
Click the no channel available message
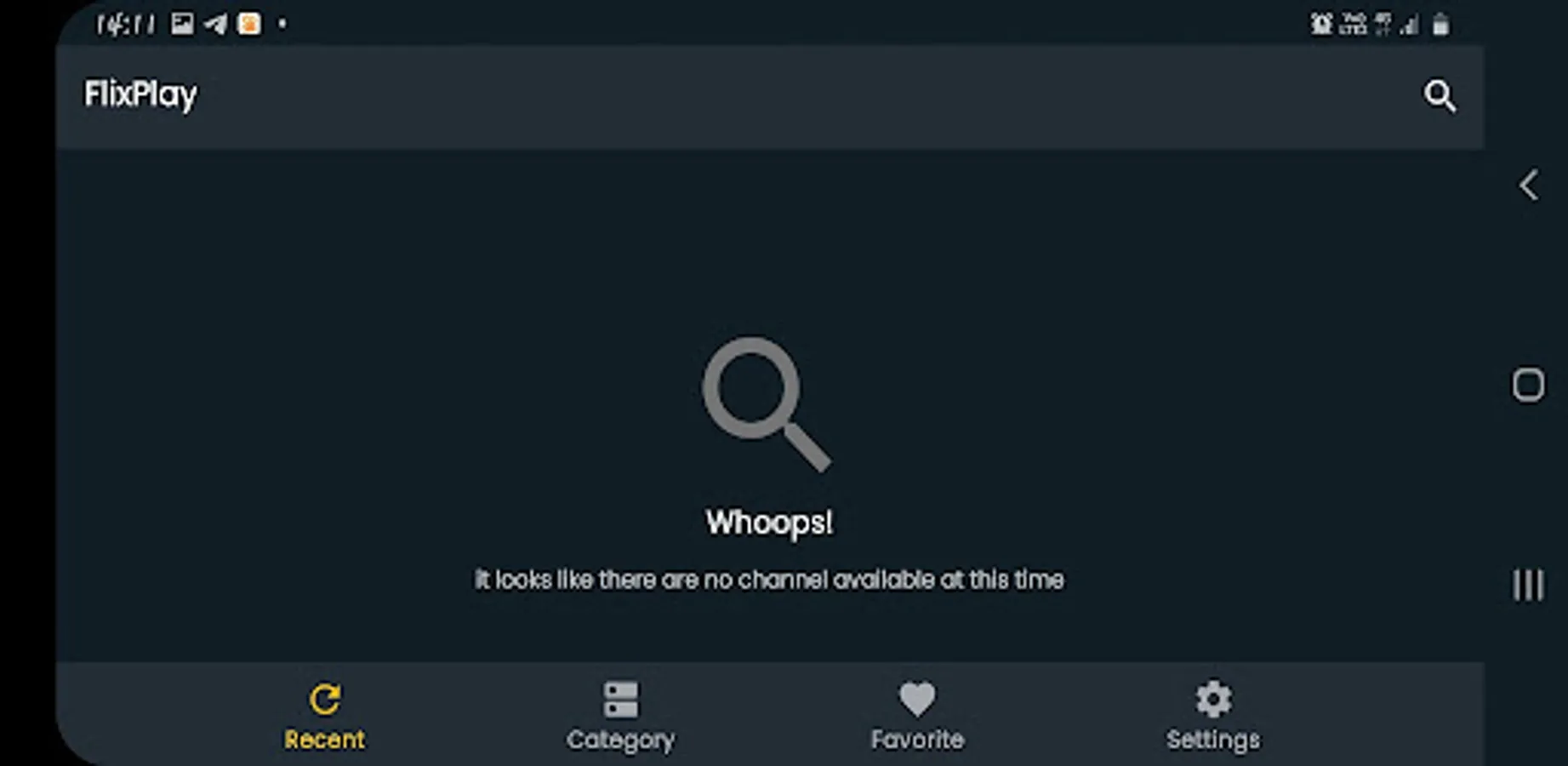769,580
